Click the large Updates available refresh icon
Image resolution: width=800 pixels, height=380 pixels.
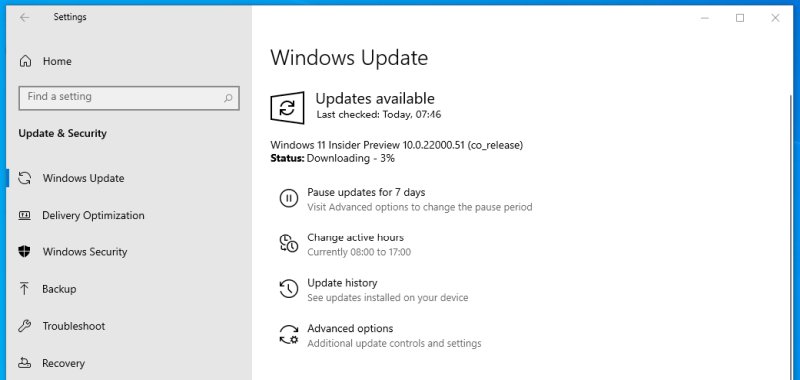pos(287,108)
